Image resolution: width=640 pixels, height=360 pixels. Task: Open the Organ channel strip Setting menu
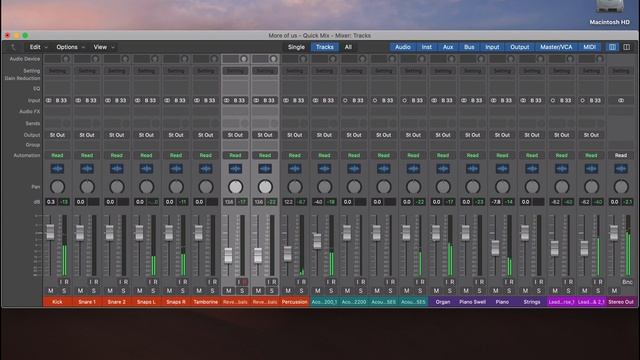(443, 71)
